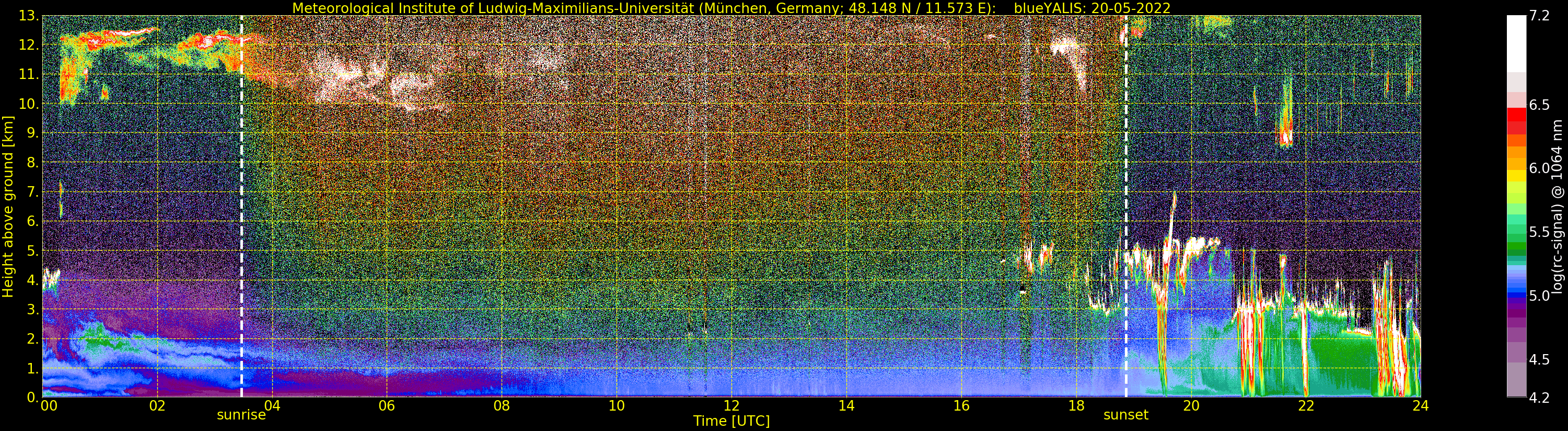
Task: Click the white dashed sunrise line
Action: [x=241, y=207]
